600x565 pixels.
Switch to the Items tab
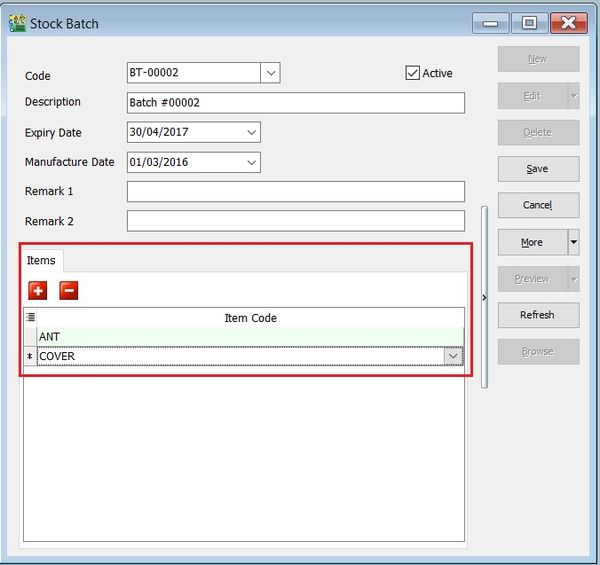[41, 260]
